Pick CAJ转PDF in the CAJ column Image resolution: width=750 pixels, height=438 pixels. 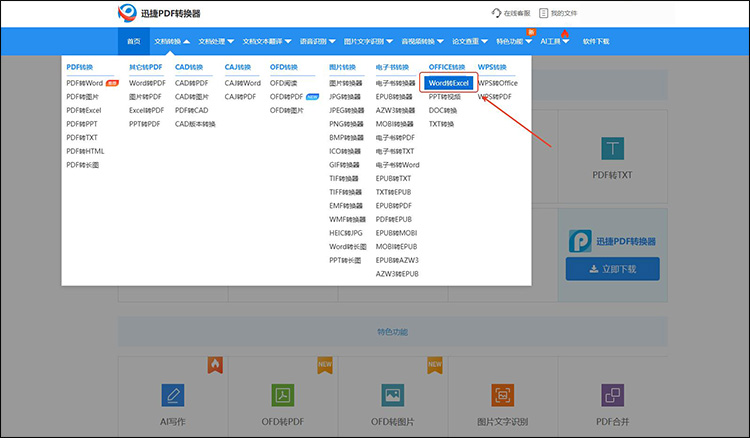click(x=240, y=97)
